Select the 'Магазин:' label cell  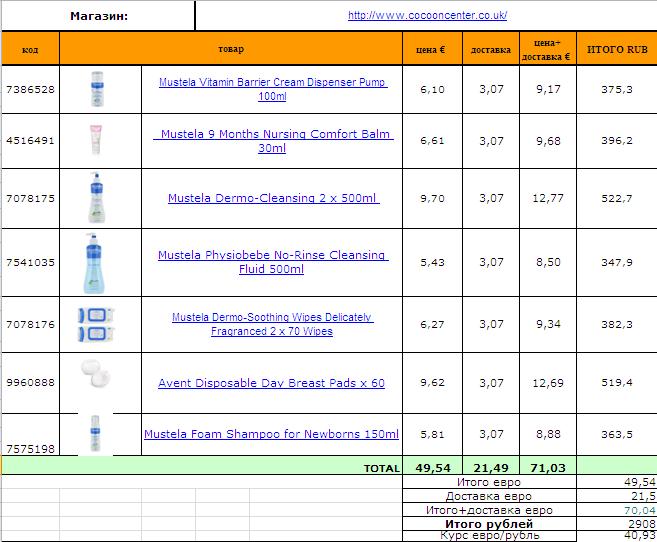click(x=99, y=16)
